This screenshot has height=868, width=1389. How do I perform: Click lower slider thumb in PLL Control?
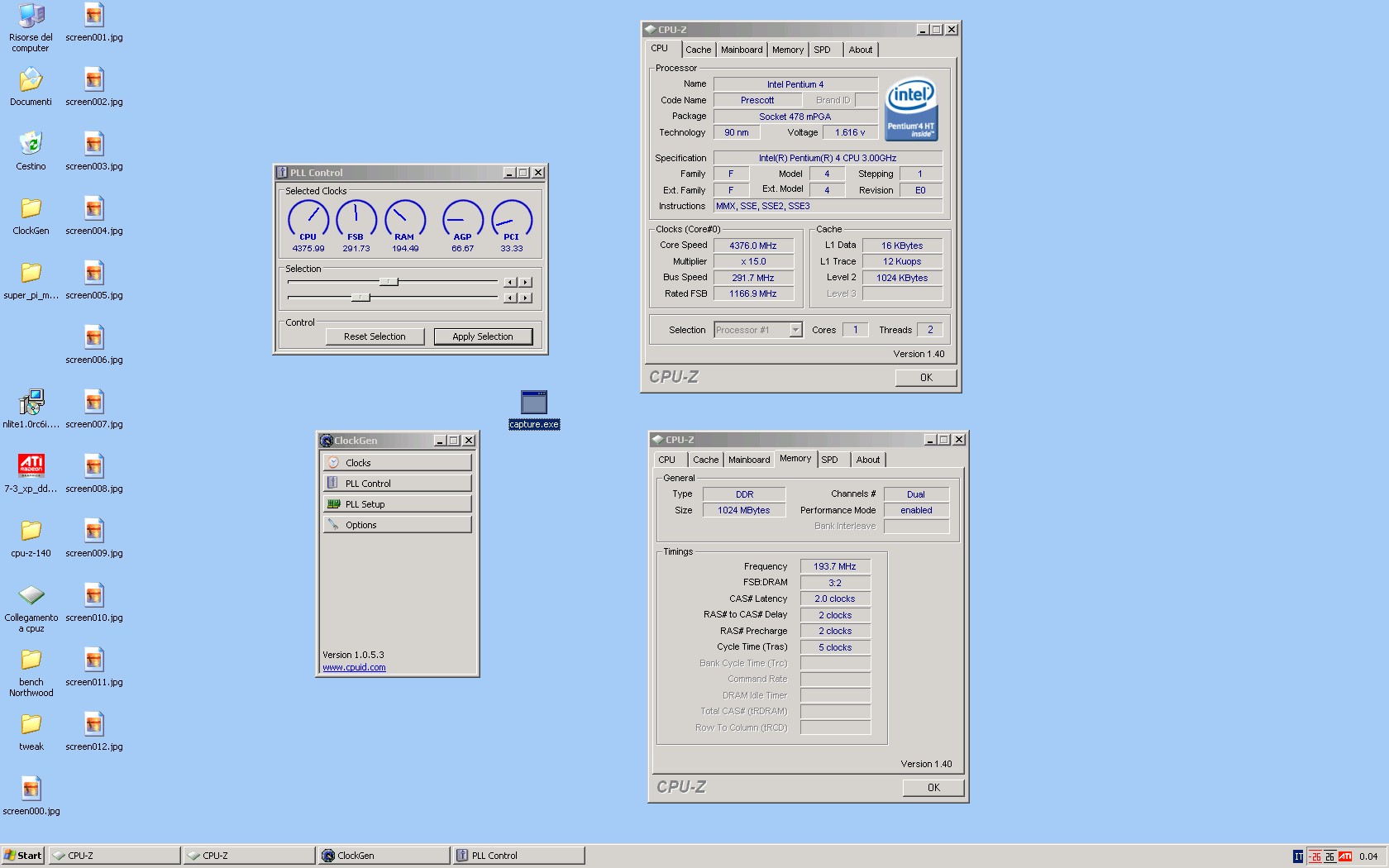[360, 298]
